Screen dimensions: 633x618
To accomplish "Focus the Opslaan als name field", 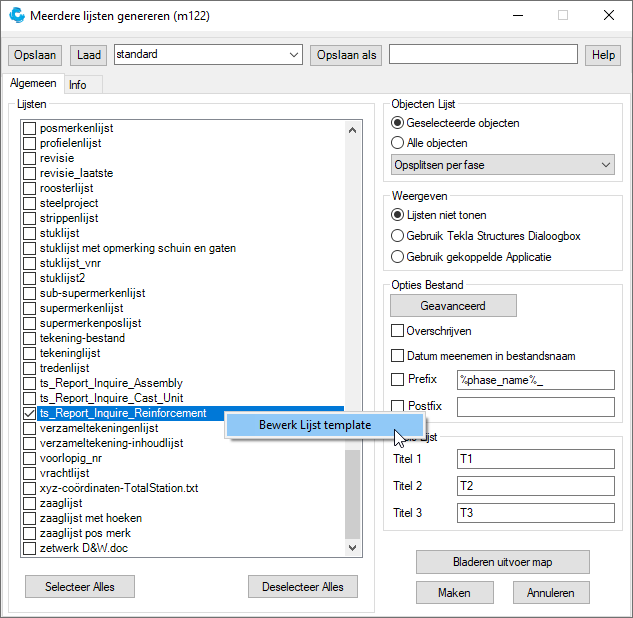I will (483, 54).
